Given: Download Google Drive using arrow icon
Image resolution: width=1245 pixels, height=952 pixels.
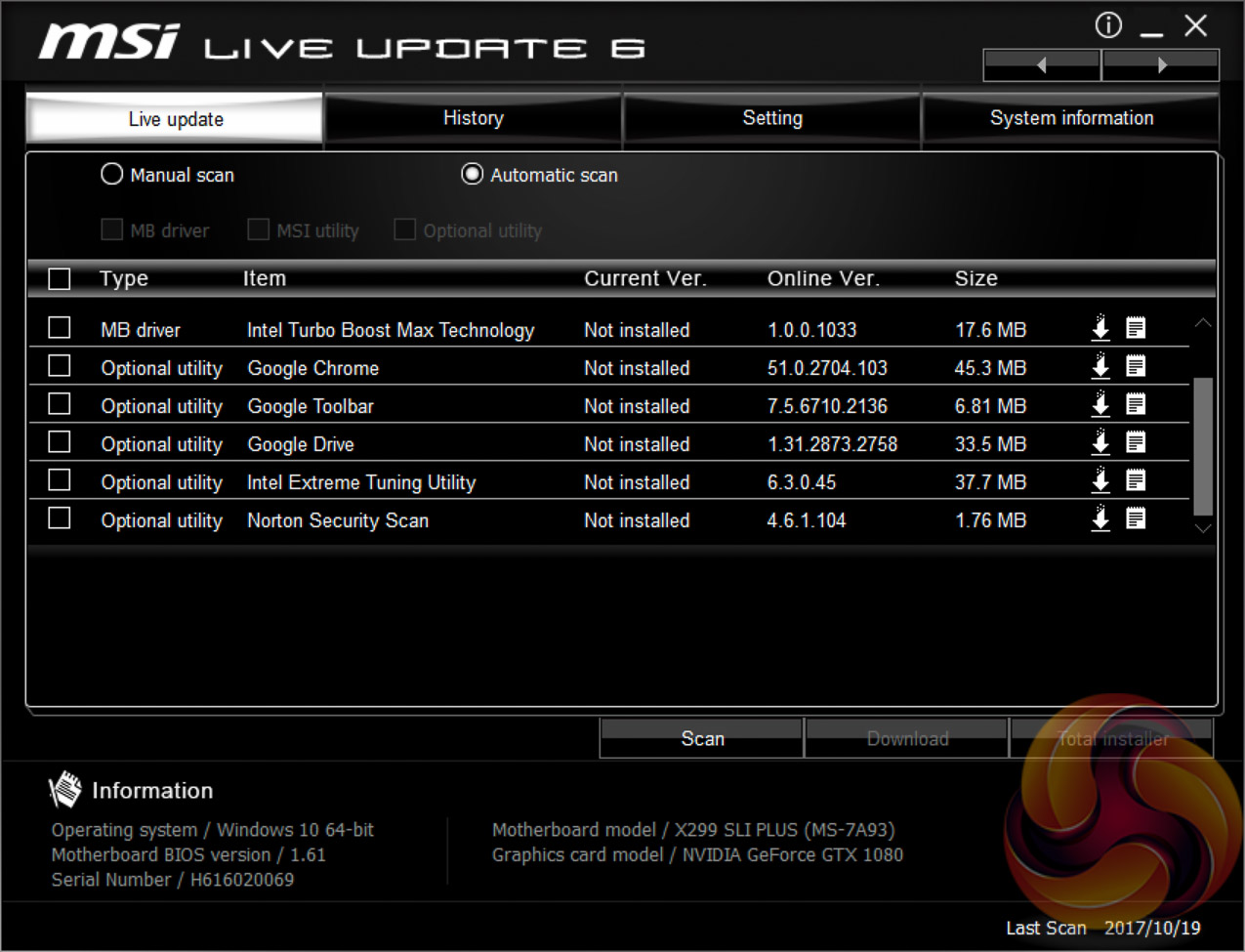Looking at the screenshot, I should point(1100,442).
